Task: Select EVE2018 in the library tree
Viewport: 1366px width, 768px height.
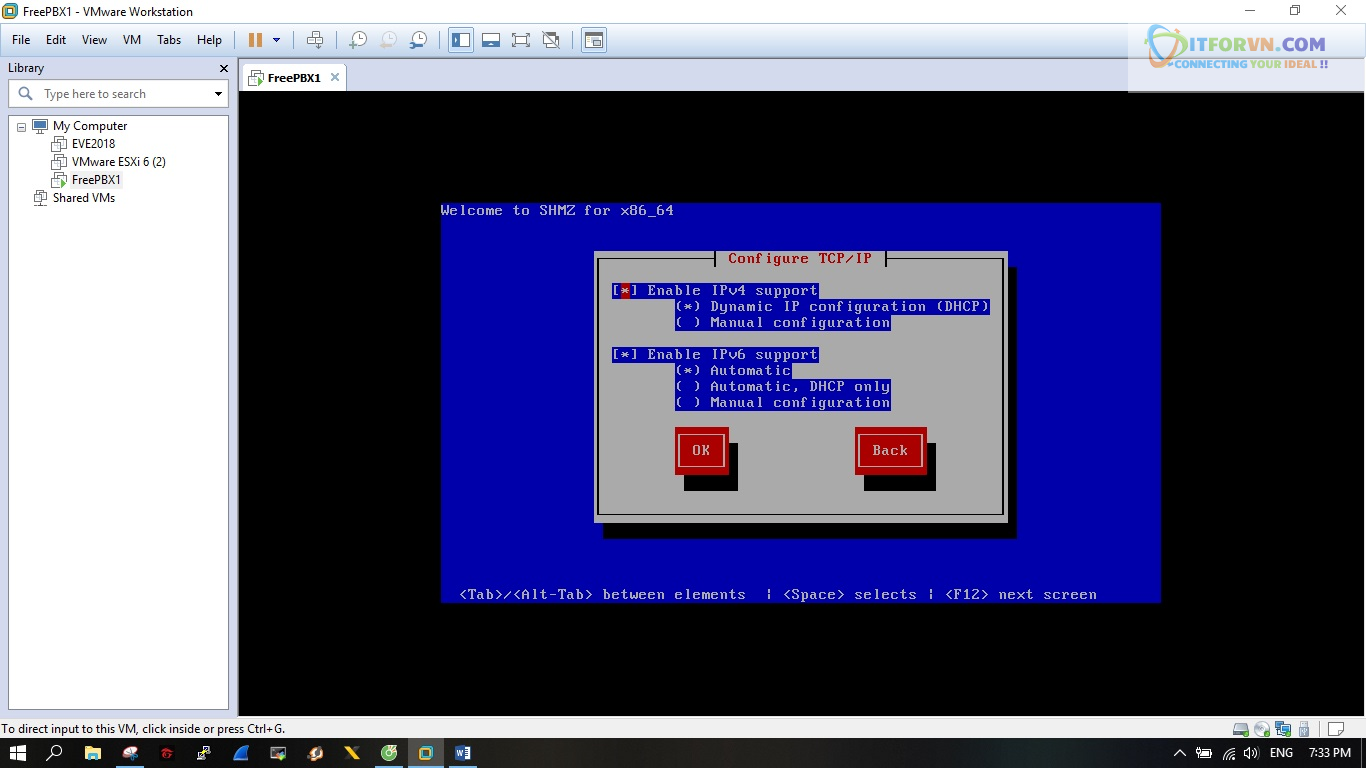Action: [93, 144]
